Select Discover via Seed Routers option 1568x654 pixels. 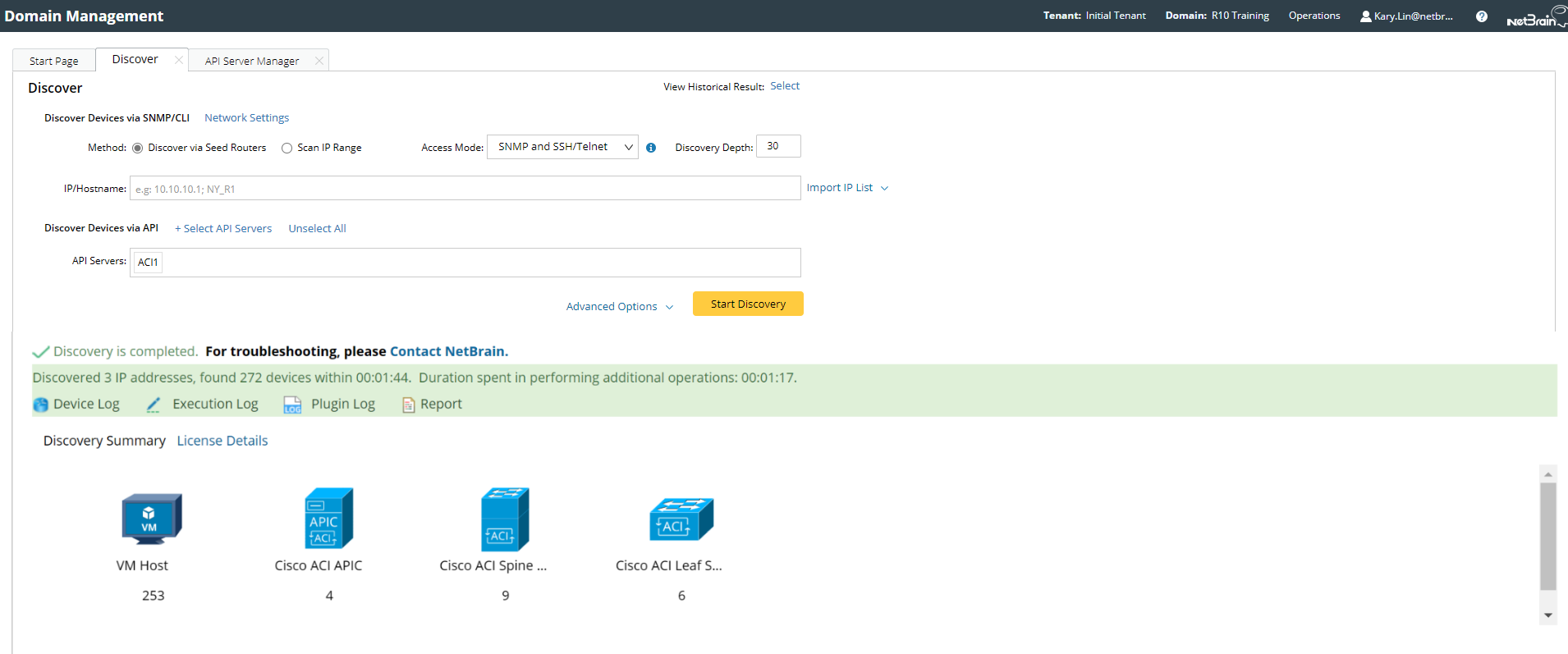tap(138, 149)
